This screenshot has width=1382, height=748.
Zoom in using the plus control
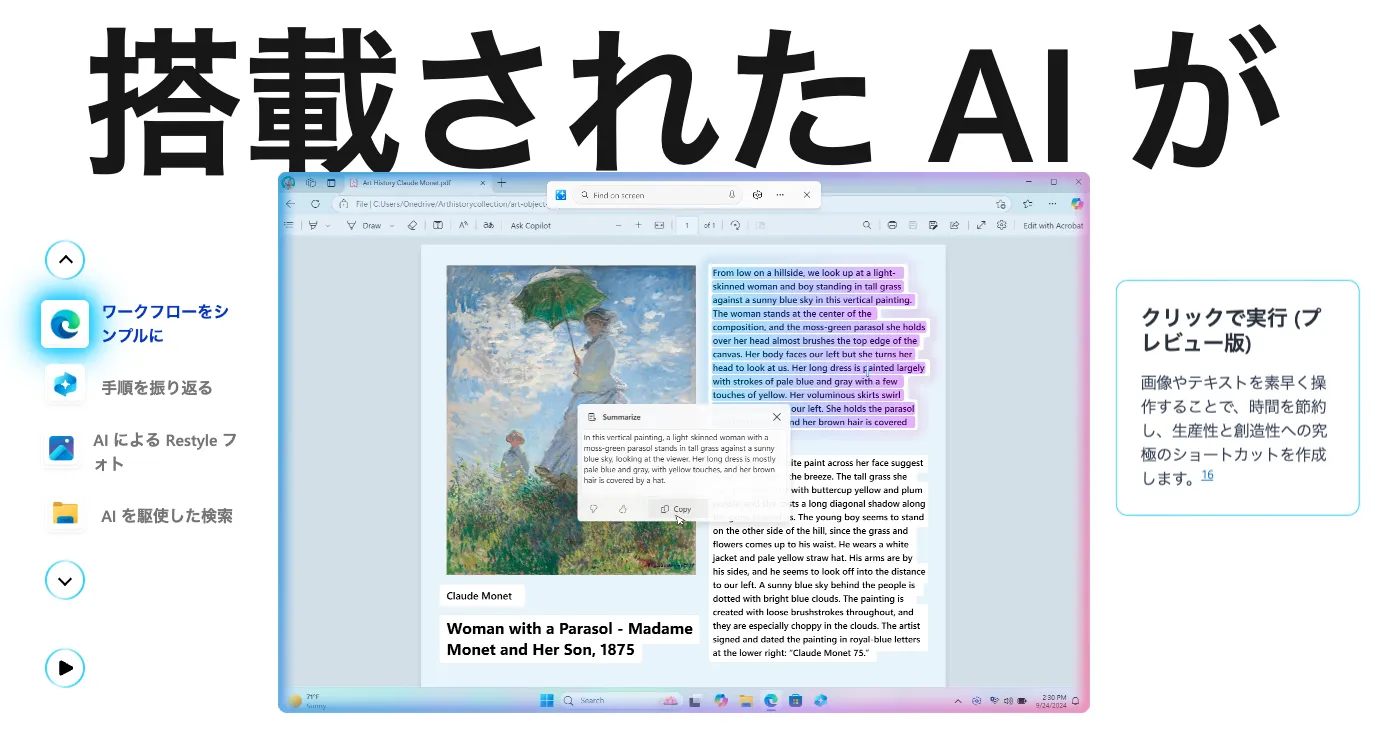[x=637, y=225]
